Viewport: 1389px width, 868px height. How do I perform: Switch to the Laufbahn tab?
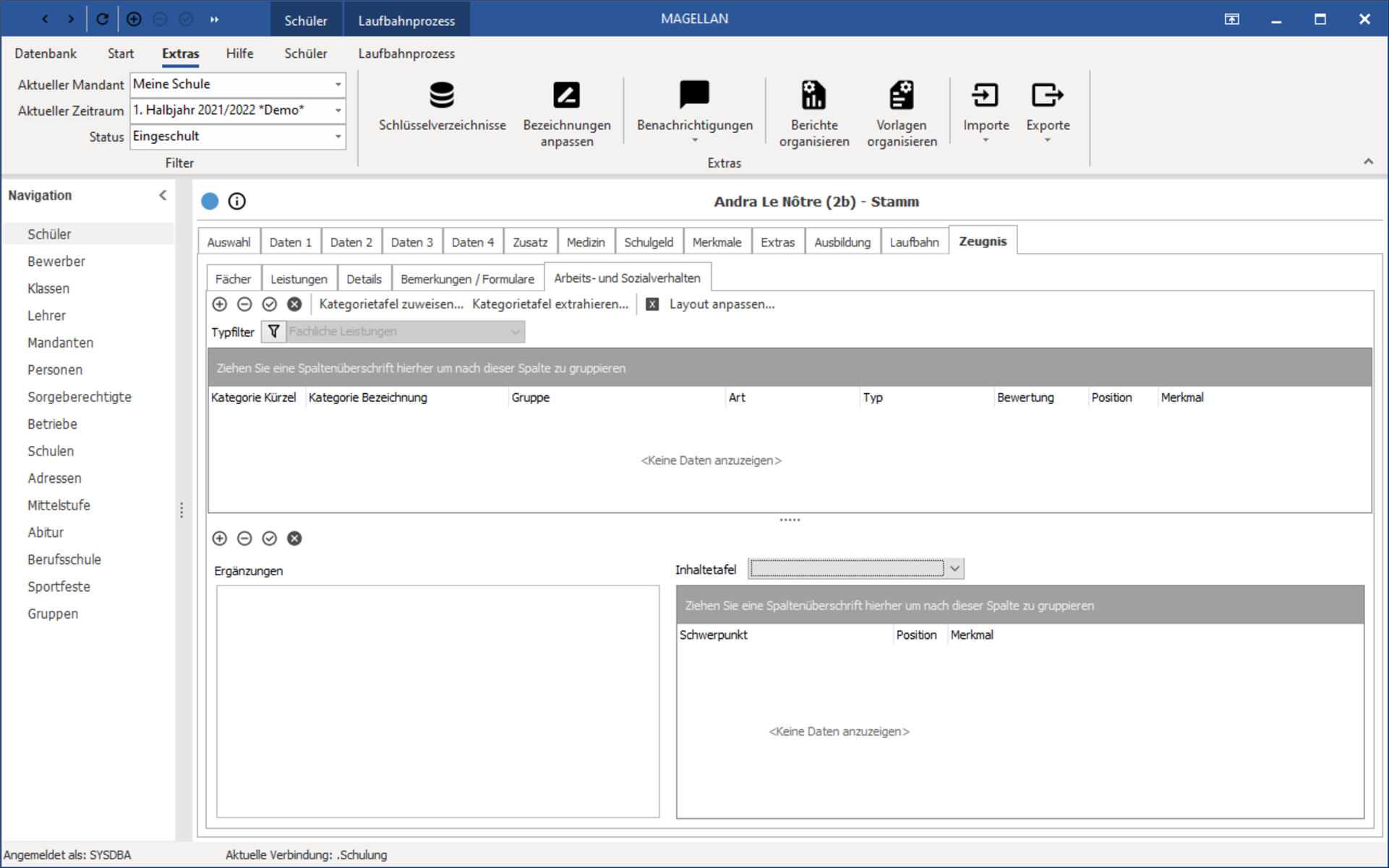914,242
